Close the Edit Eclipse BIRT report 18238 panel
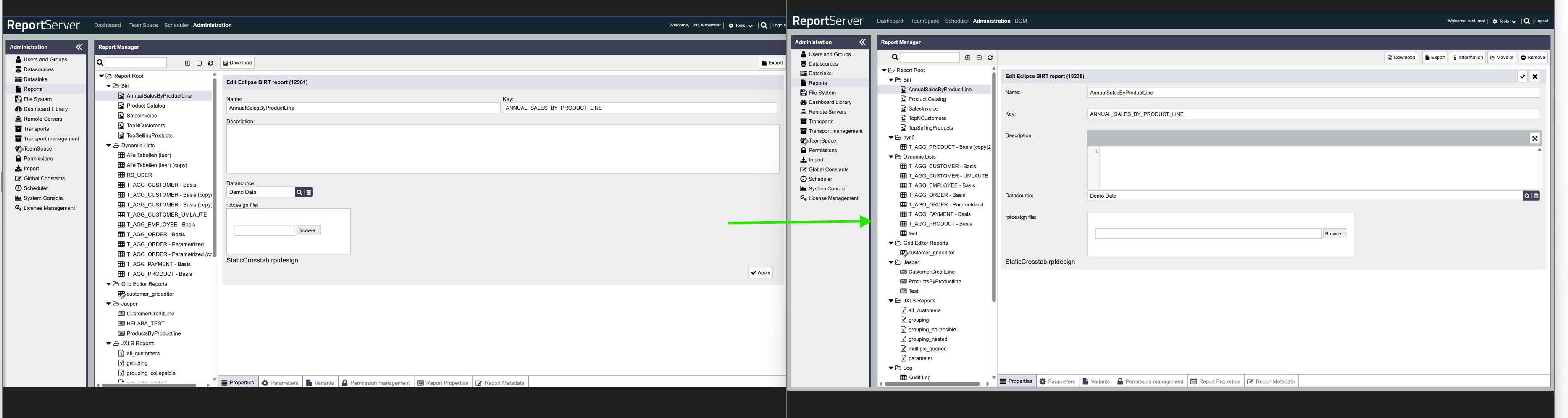Viewport: 1568px width, 418px height. (x=1535, y=77)
